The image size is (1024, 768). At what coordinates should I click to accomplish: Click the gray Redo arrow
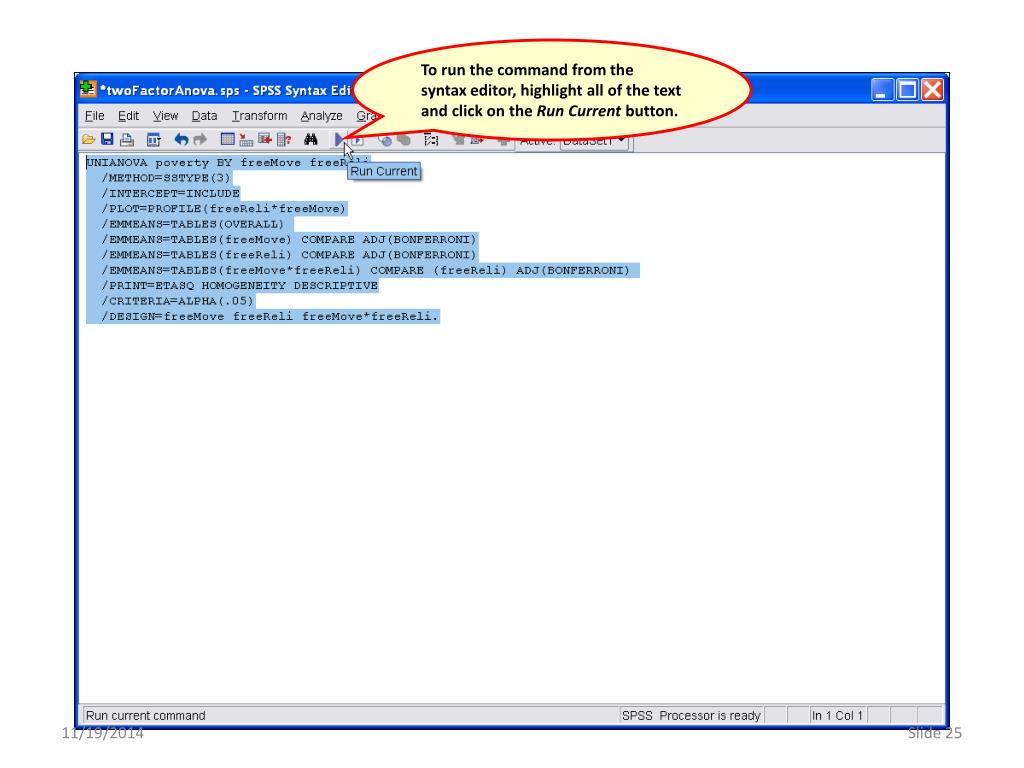coord(200,139)
